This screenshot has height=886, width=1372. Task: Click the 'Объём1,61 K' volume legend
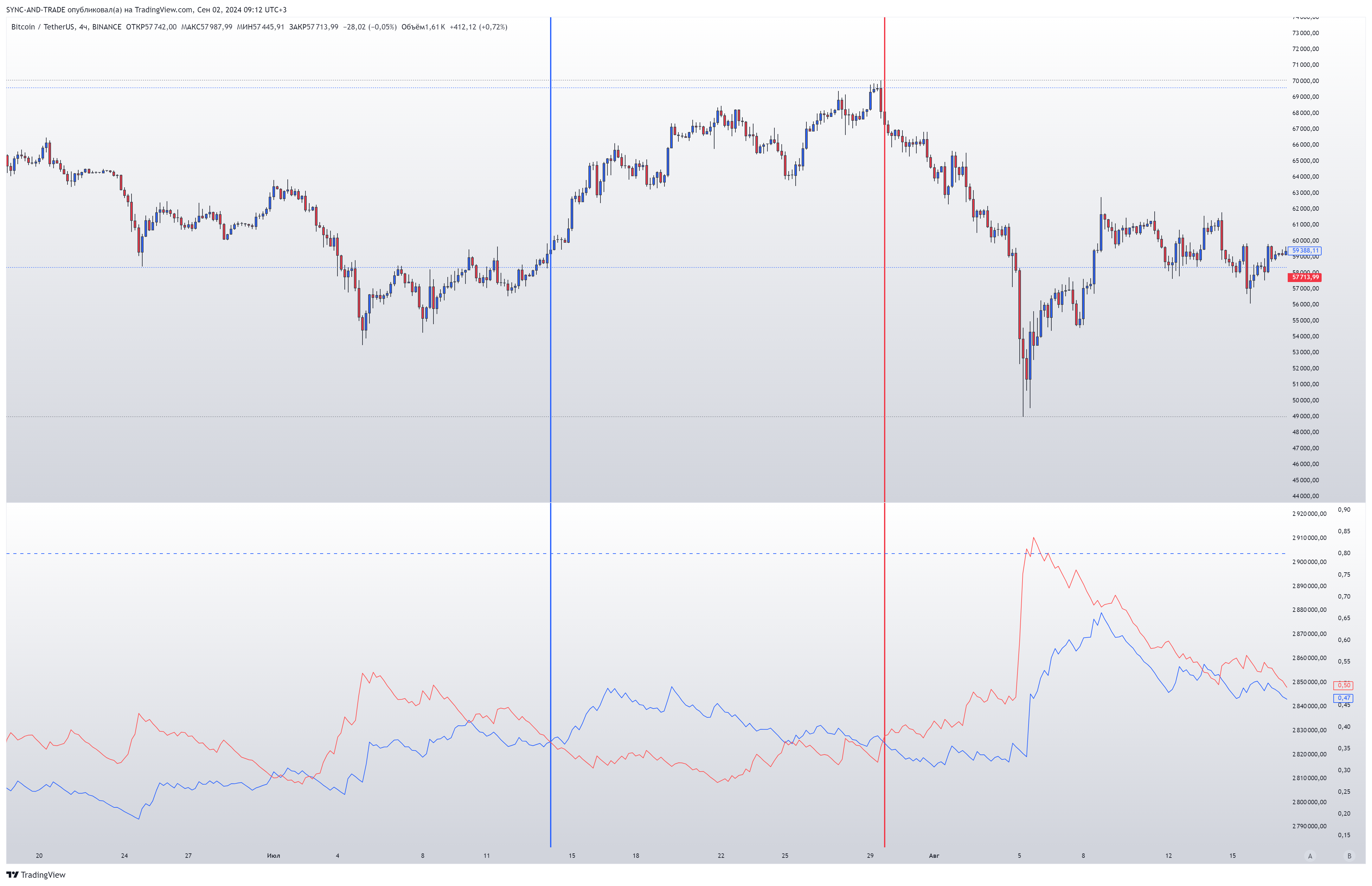(x=423, y=27)
